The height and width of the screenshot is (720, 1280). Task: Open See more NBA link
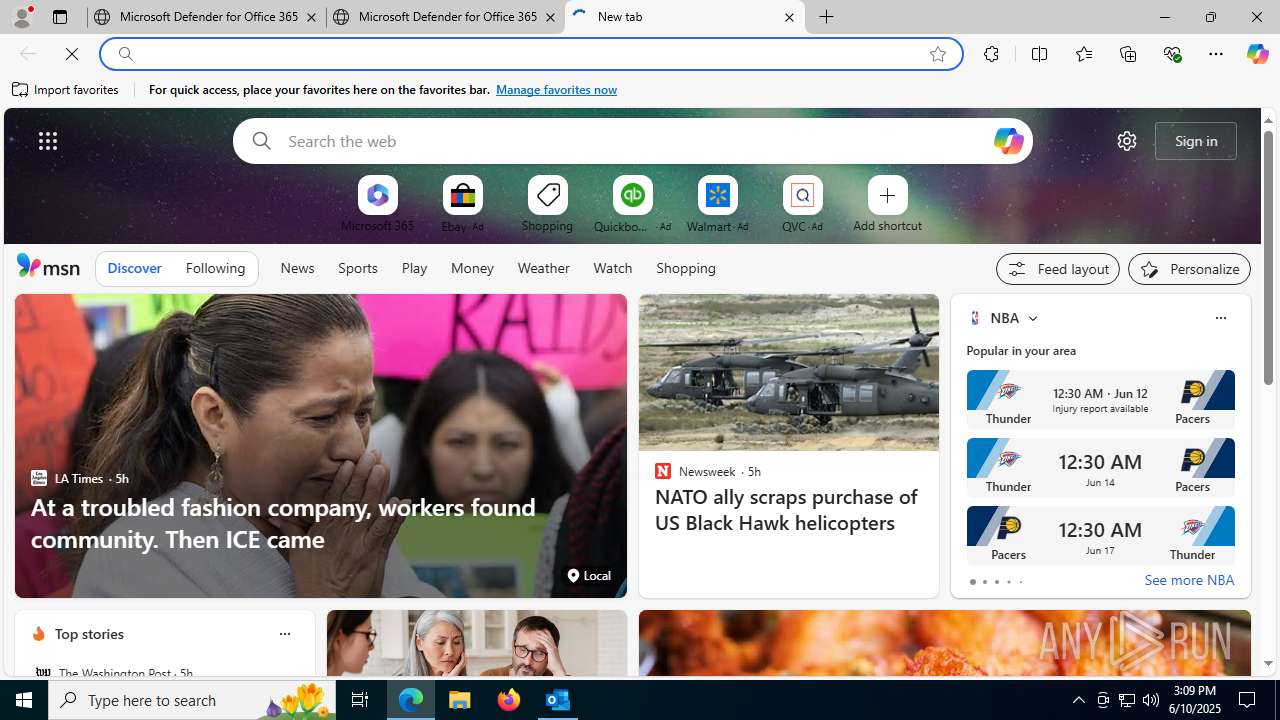(1189, 580)
